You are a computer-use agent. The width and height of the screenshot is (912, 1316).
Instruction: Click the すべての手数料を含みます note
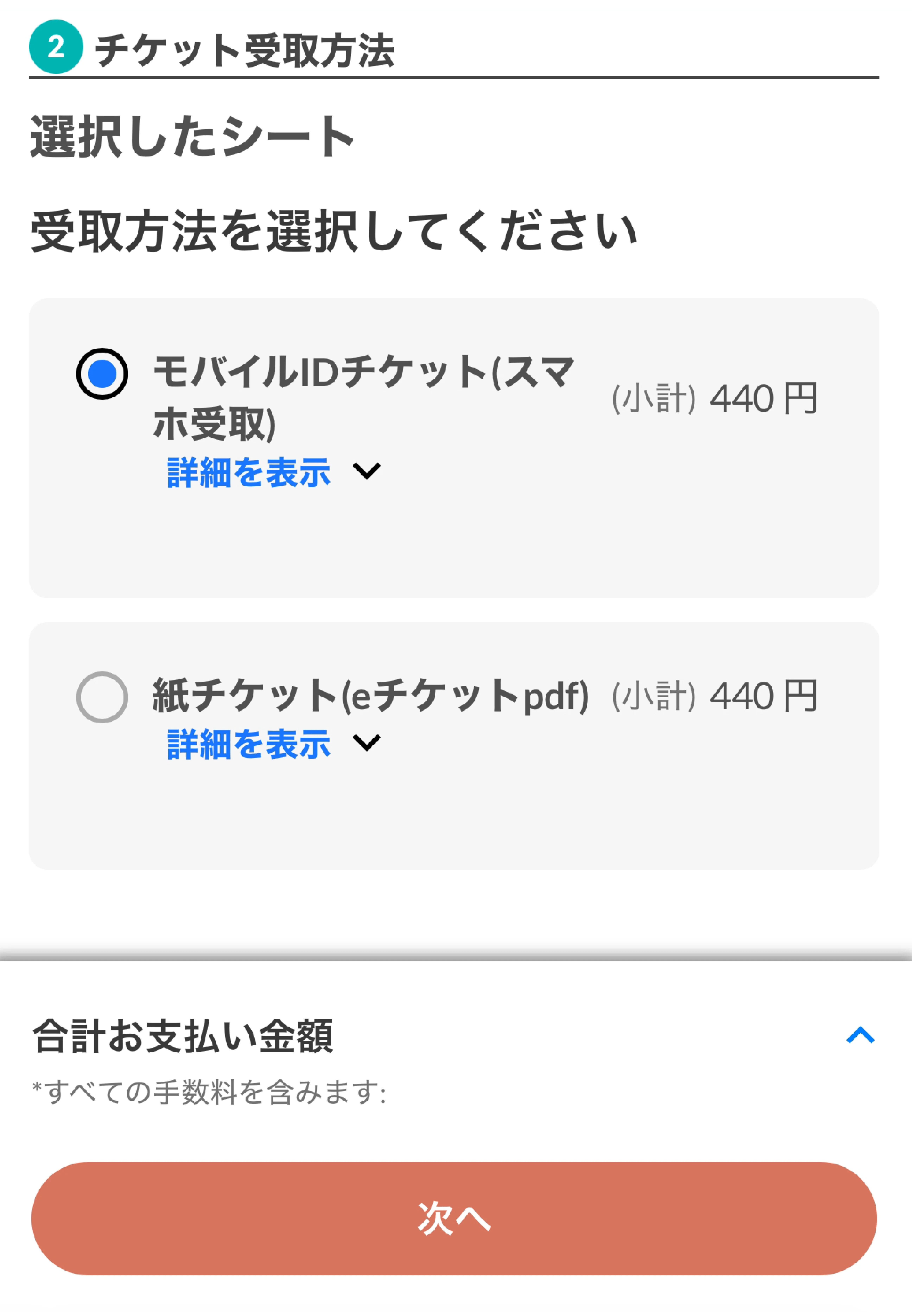pyautogui.click(x=209, y=1093)
